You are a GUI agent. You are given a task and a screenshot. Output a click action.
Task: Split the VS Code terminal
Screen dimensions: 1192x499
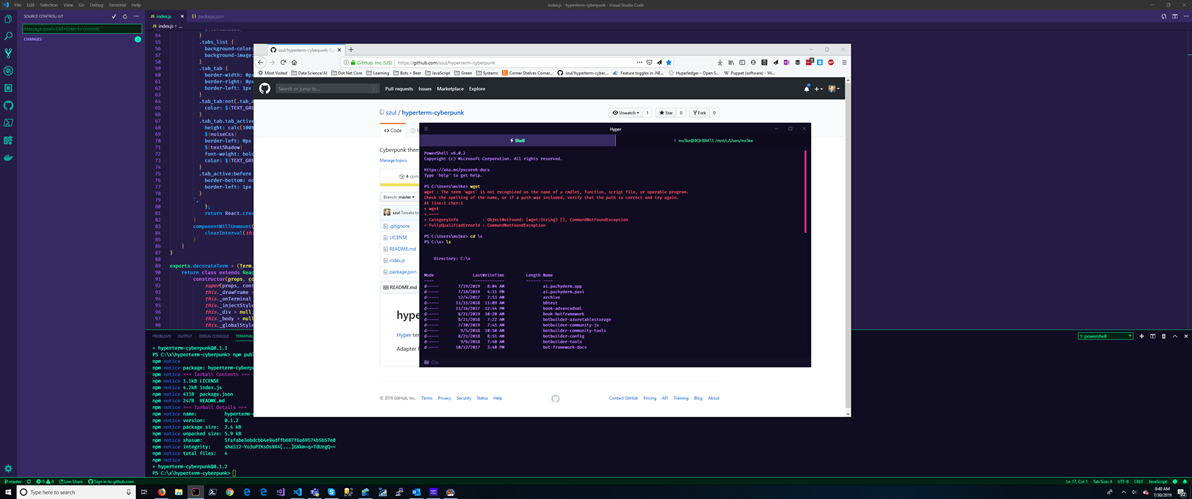[x=1152, y=335]
